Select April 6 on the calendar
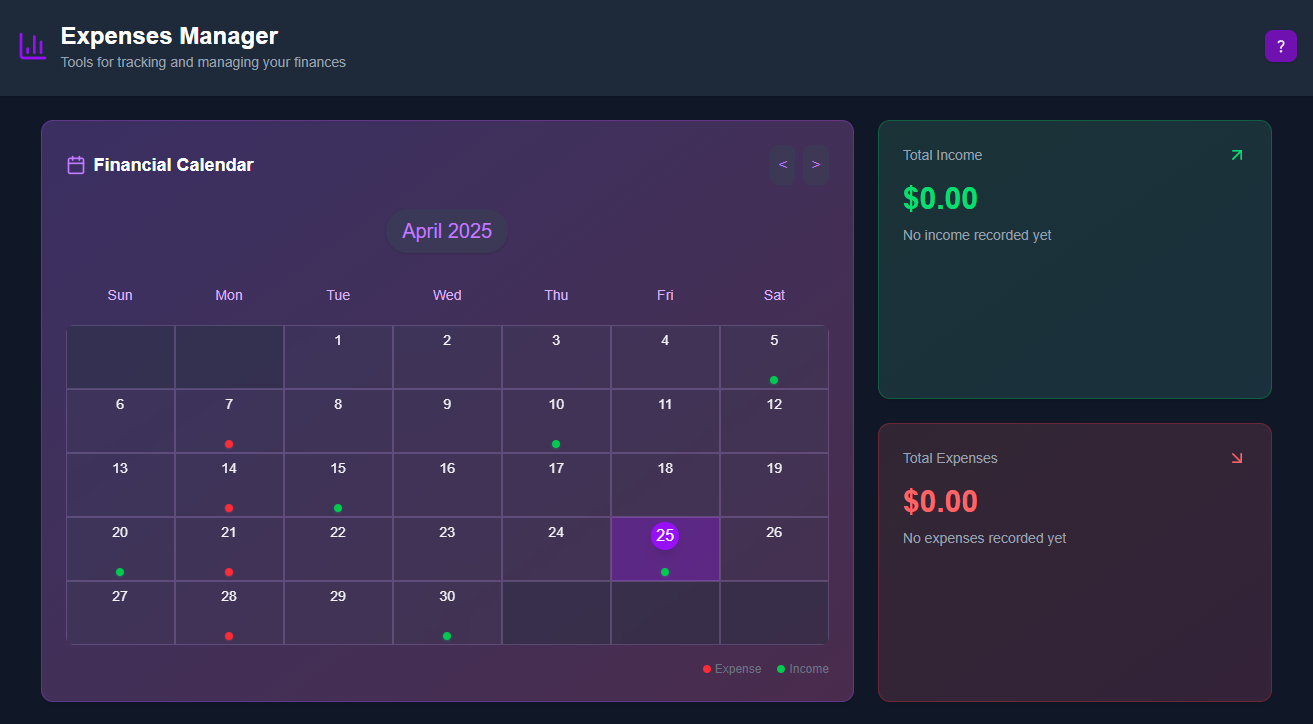The width and height of the screenshot is (1313, 724). pyautogui.click(x=120, y=421)
